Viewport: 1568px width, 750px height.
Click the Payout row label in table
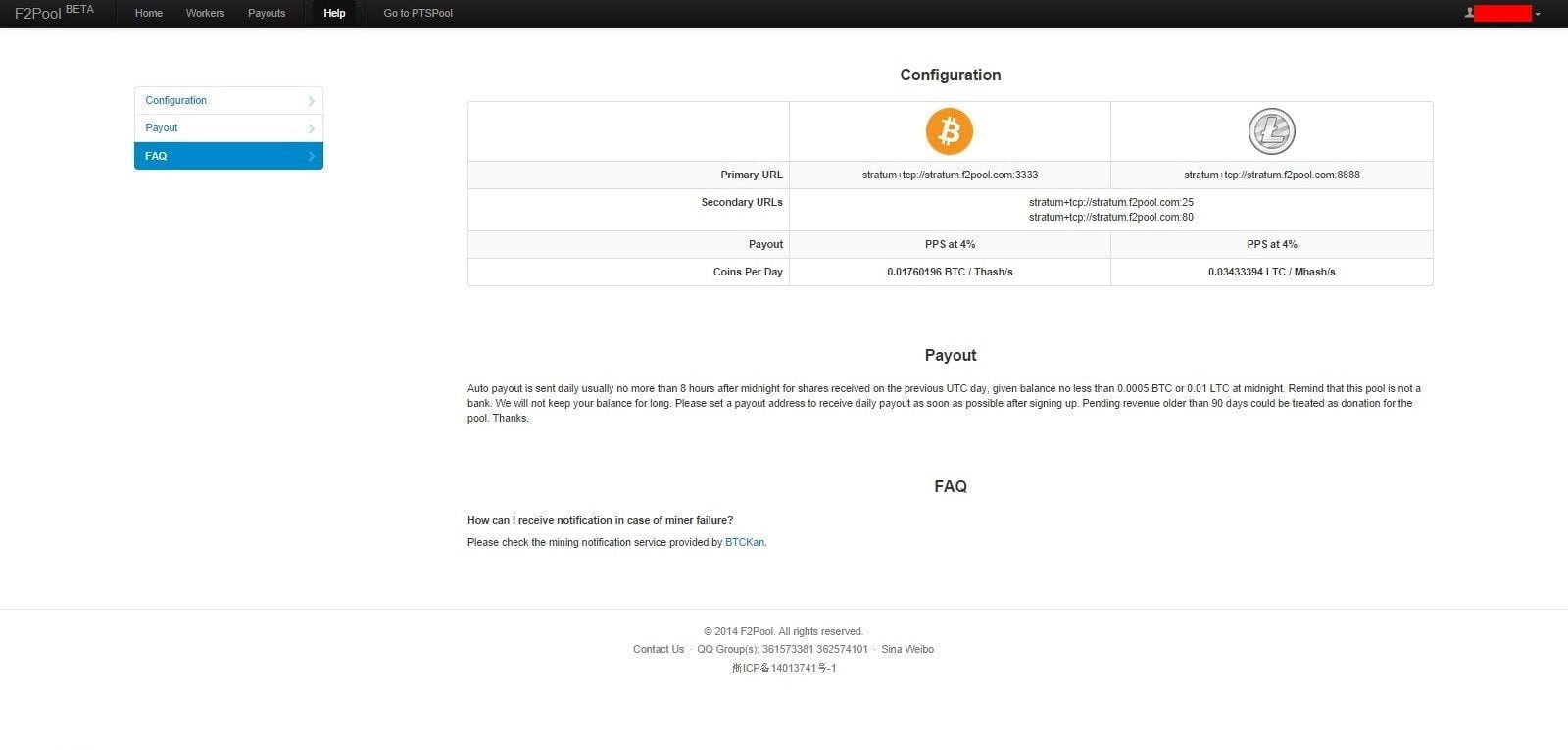pyautogui.click(x=765, y=244)
